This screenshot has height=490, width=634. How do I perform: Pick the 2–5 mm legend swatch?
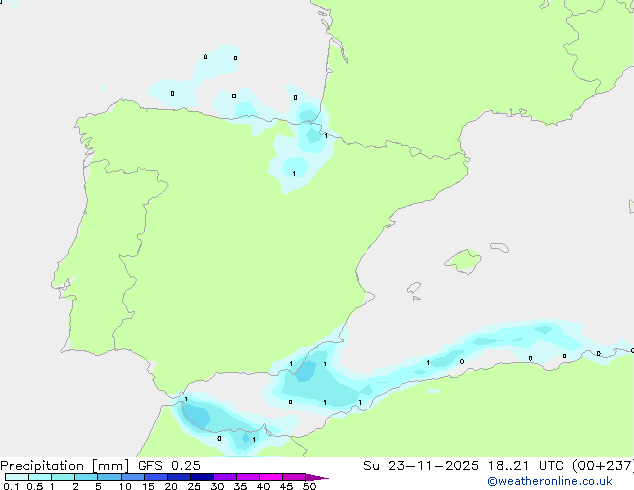(86, 477)
